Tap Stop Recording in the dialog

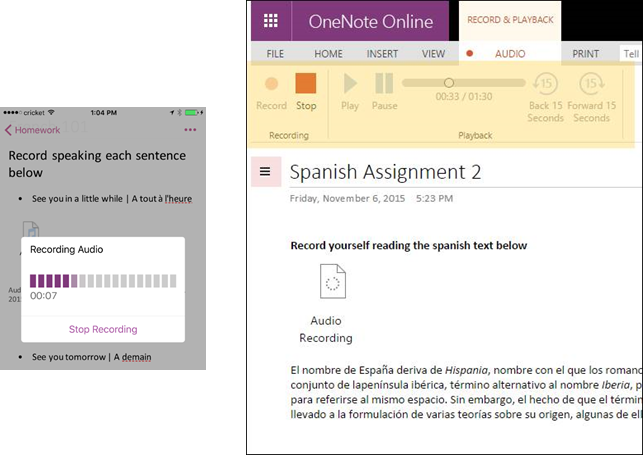(103, 329)
